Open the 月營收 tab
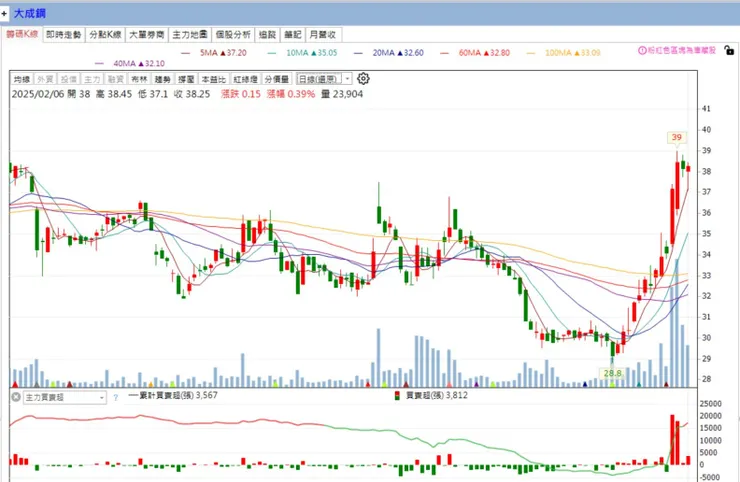Image resolution: width=740 pixels, height=482 pixels. pyautogui.click(x=323, y=34)
